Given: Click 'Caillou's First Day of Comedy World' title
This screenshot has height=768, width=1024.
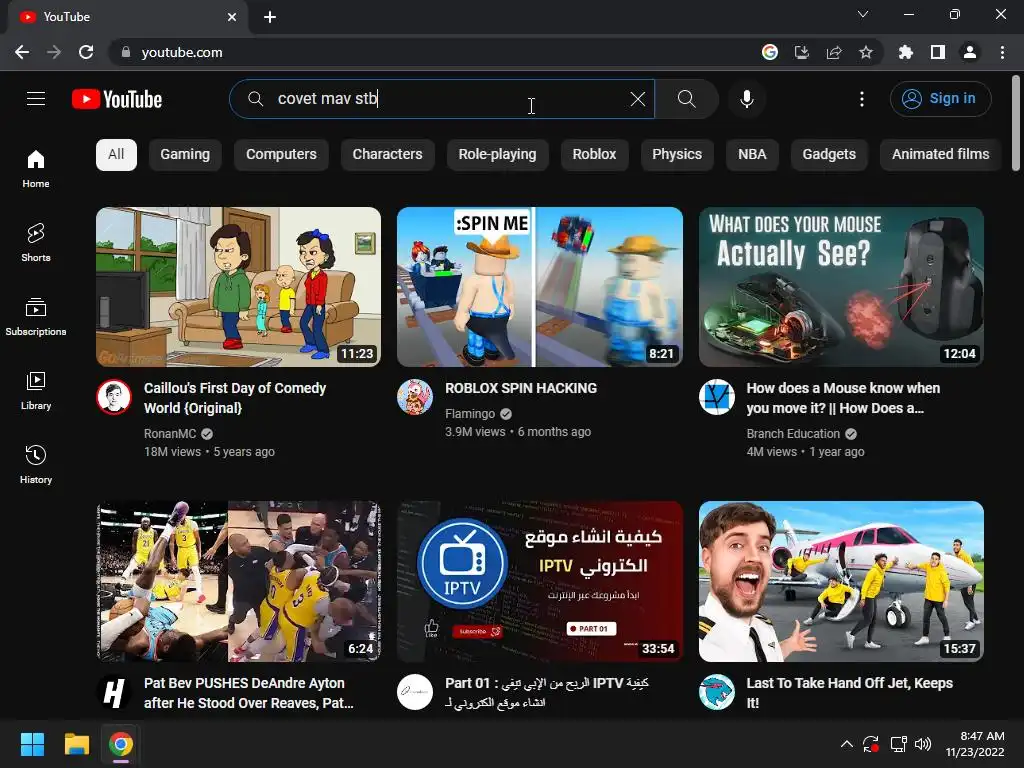Looking at the screenshot, I should pos(235,398).
